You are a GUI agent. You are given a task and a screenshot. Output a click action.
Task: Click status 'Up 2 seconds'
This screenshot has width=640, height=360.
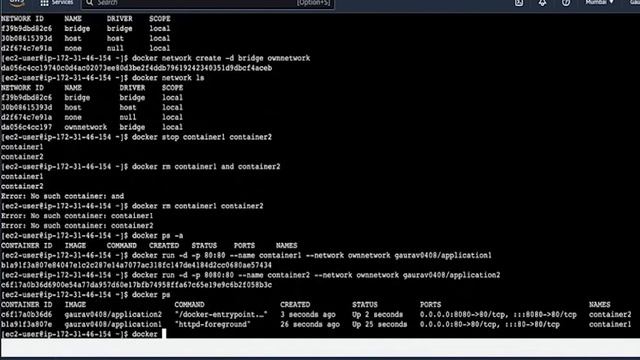coord(378,315)
